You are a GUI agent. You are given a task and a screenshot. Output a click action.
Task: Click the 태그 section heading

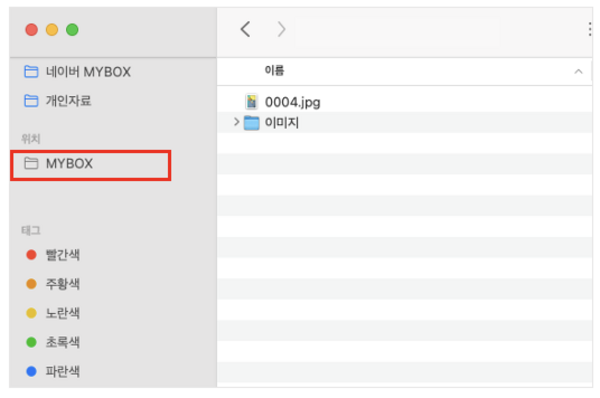(31, 230)
